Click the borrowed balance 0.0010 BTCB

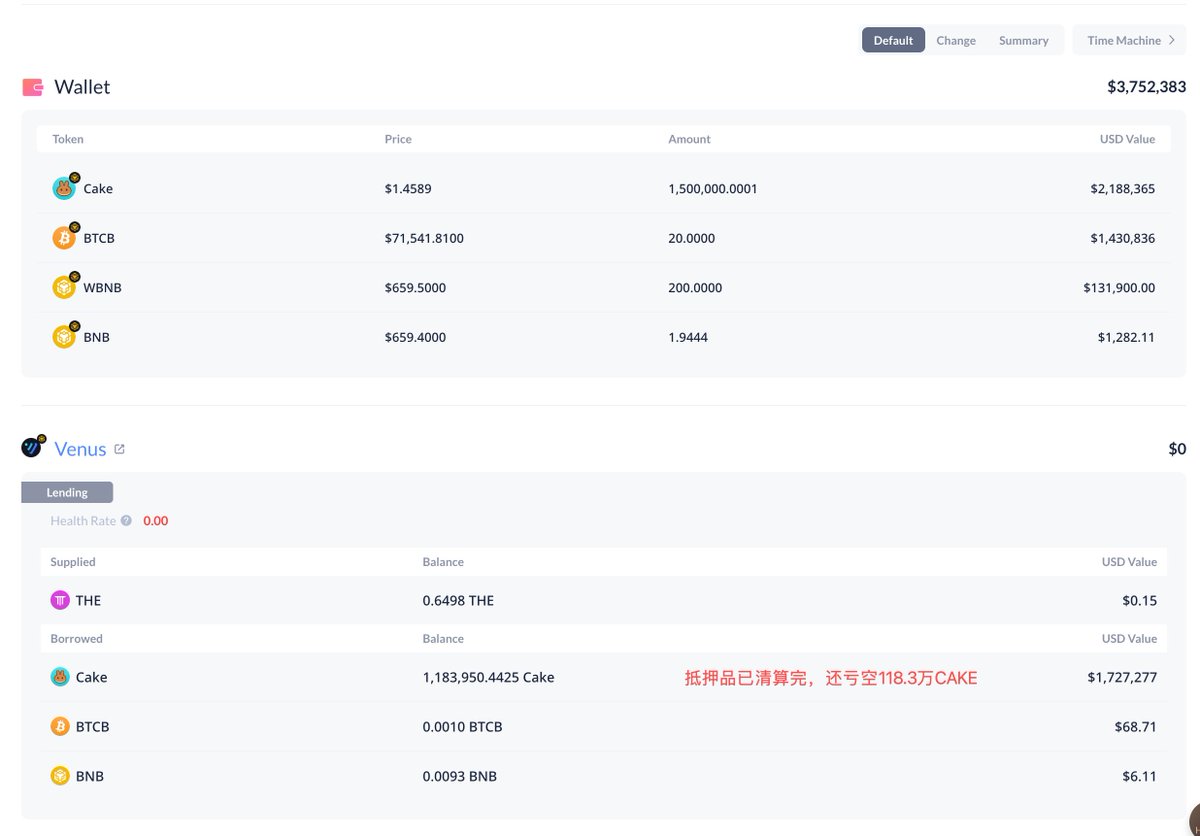pyautogui.click(x=462, y=726)
